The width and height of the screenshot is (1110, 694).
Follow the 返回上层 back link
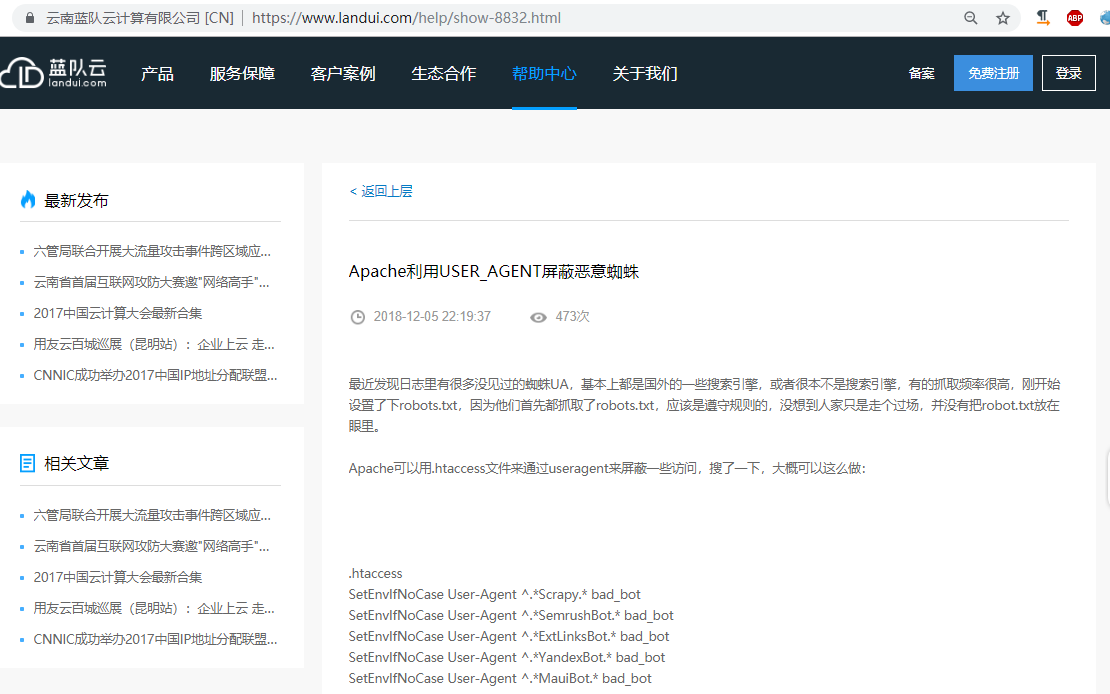[x=381, y=191]
